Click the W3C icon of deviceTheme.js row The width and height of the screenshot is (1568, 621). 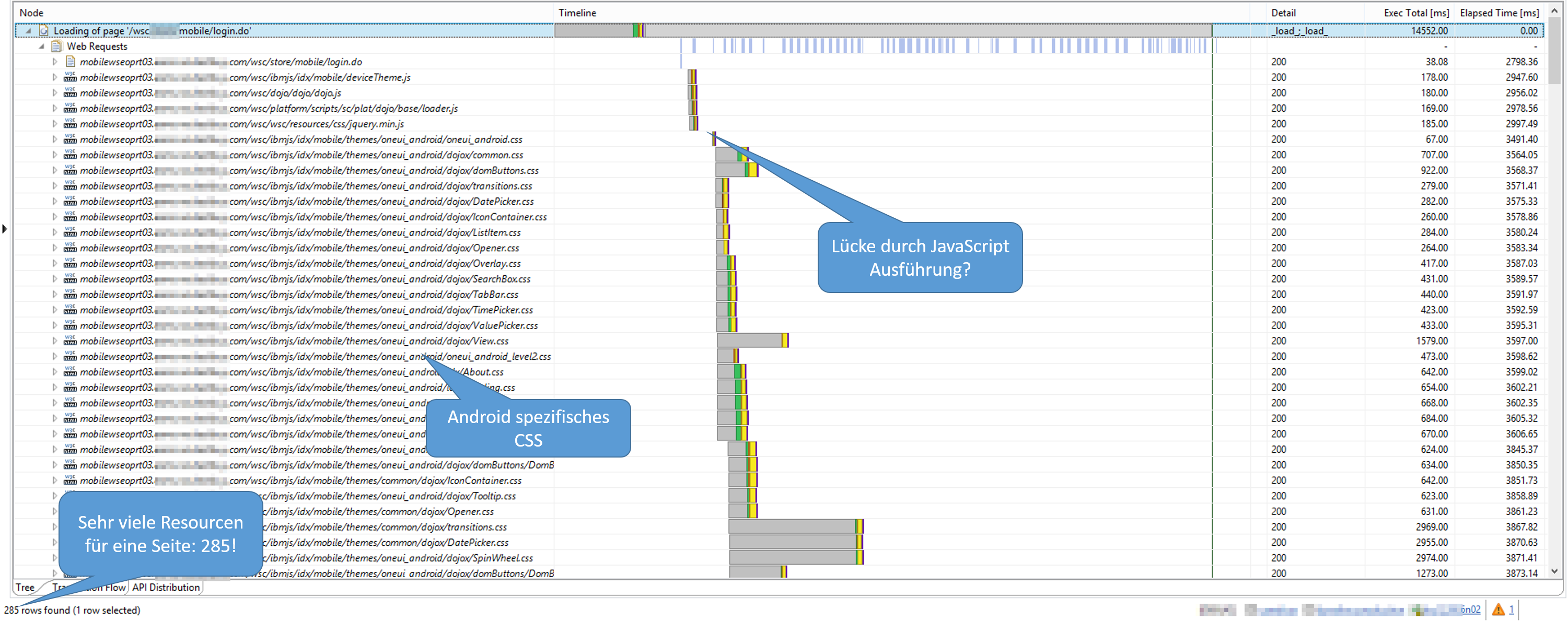[x=70, y=77]
